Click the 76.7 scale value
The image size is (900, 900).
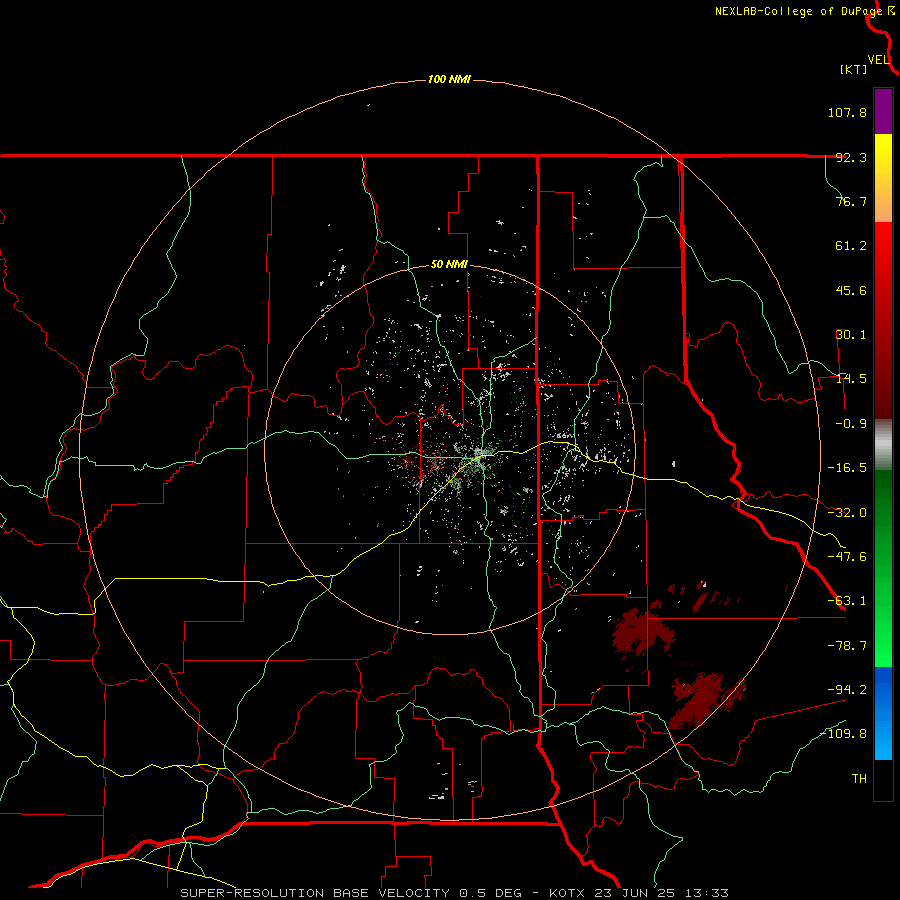pos(851,201)
